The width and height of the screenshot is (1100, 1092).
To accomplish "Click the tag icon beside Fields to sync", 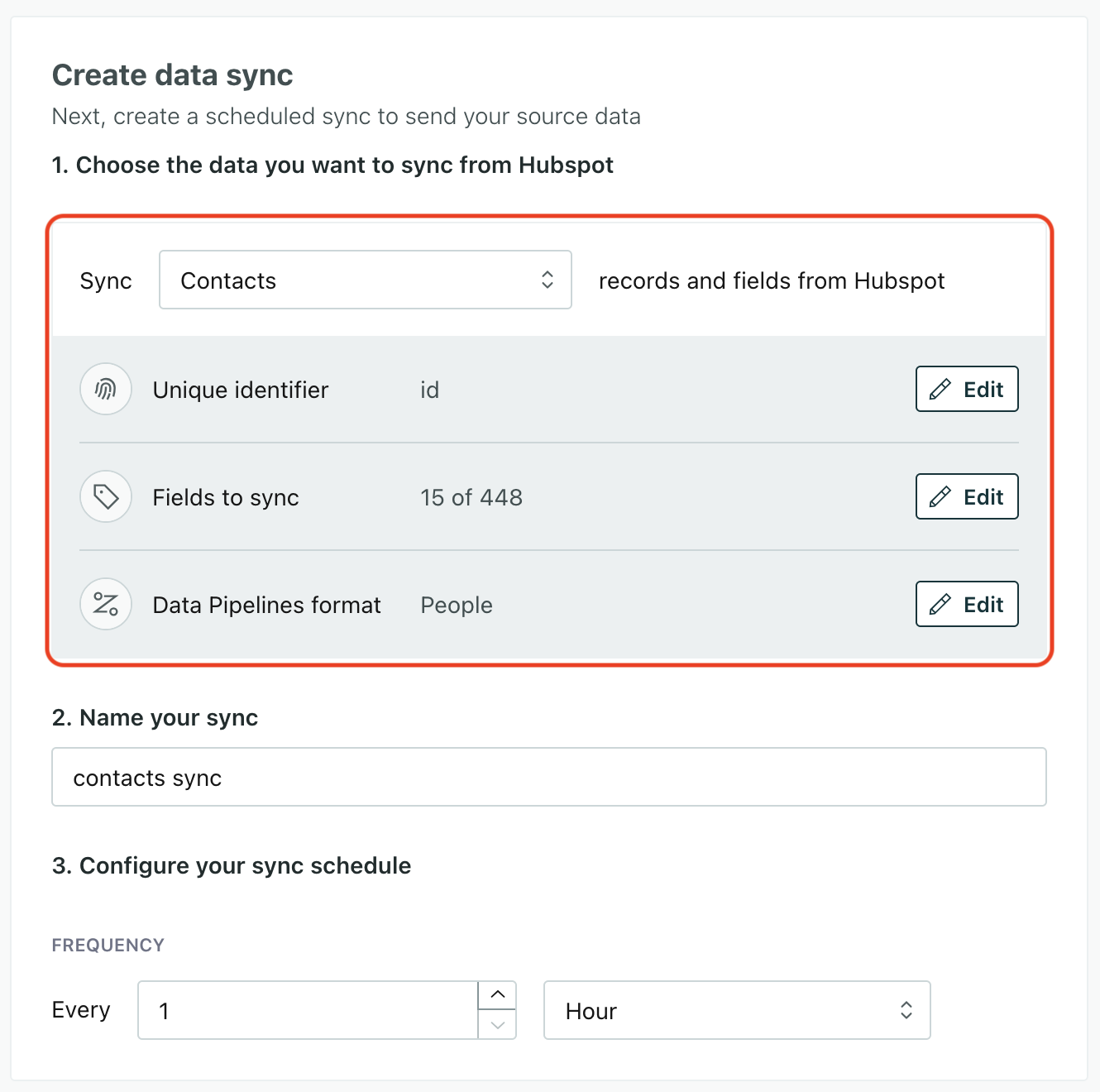I will 106,496.
